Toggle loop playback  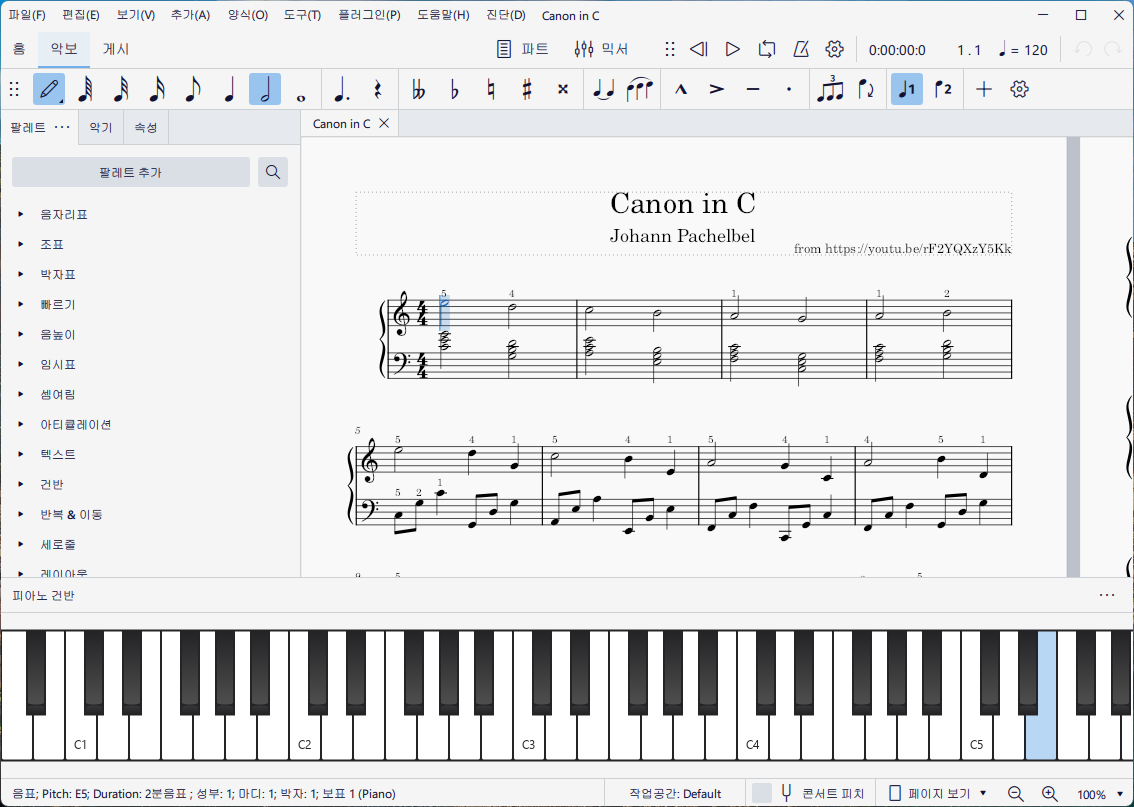pyautogui.click(x=767, y=49)
